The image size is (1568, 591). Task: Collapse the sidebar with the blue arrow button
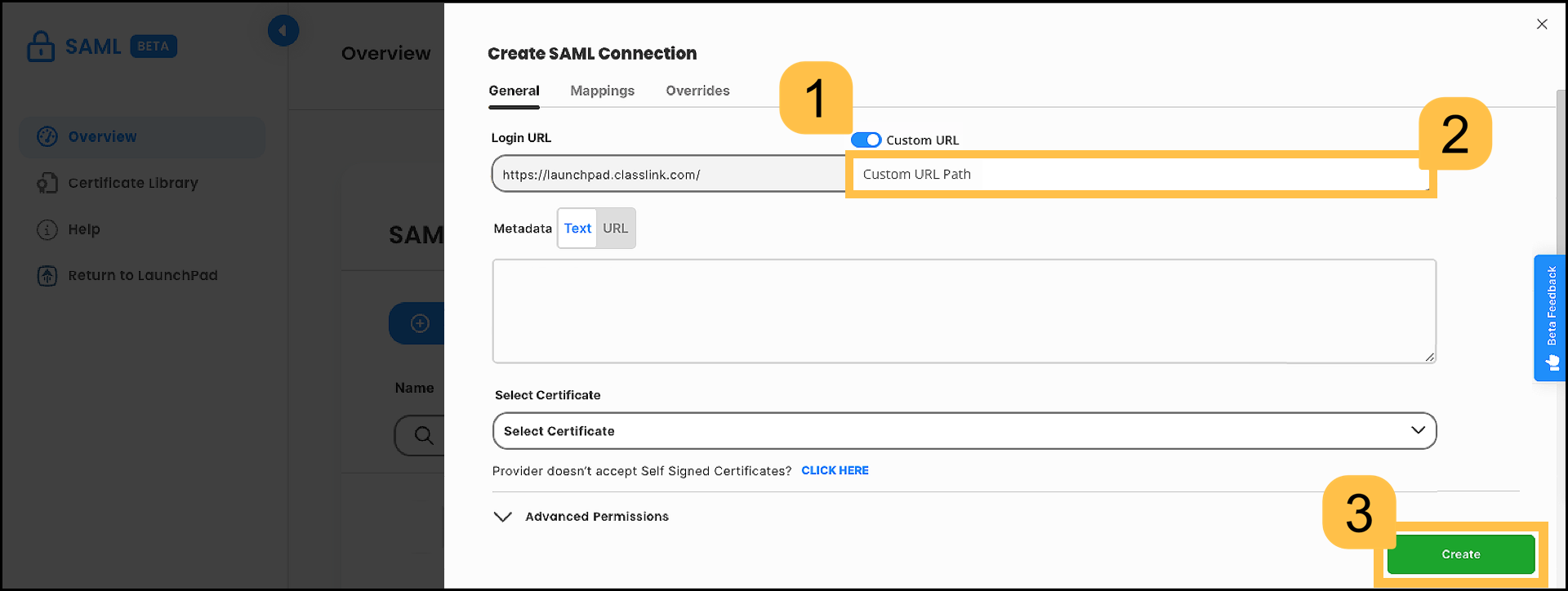point(283,30)
